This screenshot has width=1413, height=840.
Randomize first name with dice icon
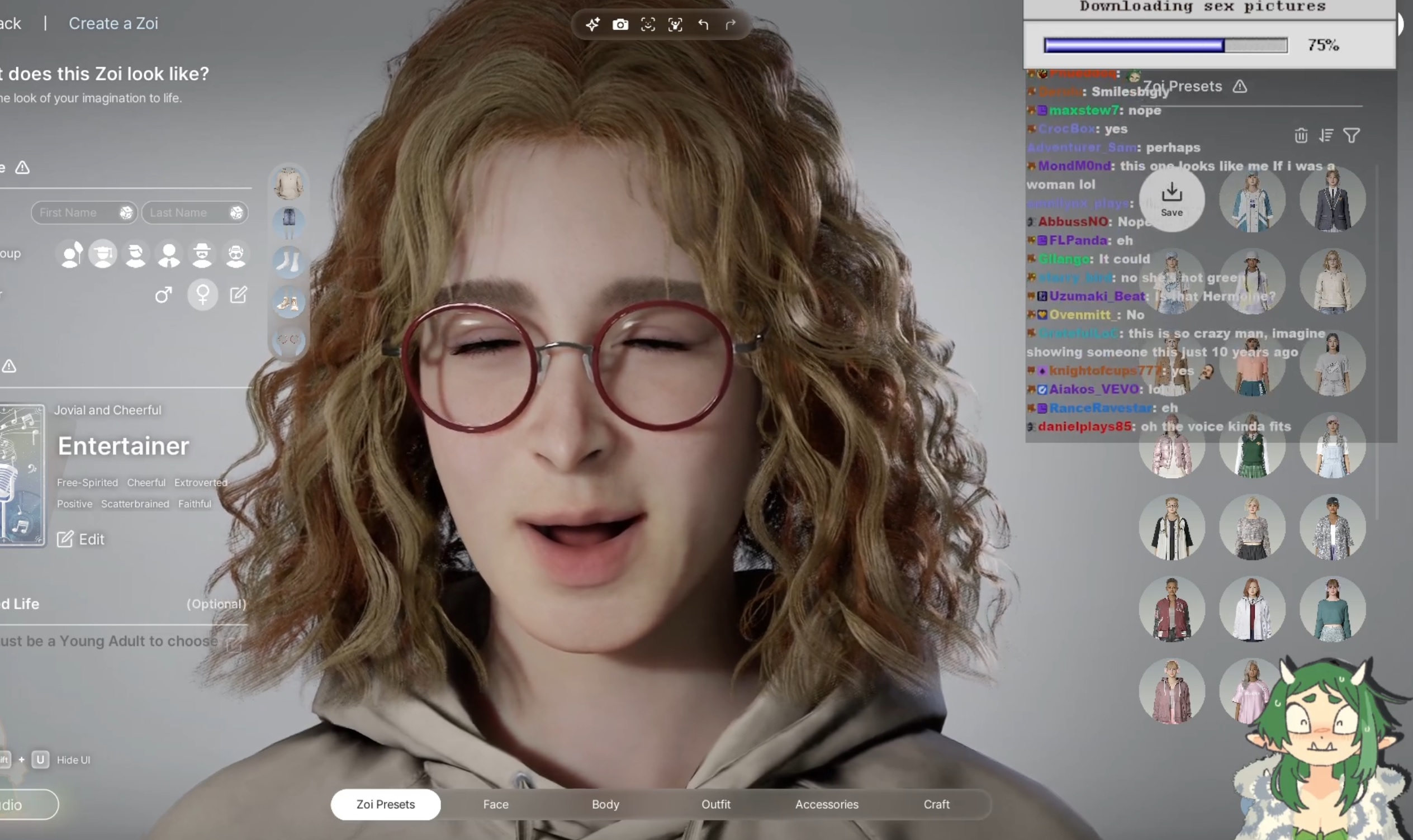126,212
